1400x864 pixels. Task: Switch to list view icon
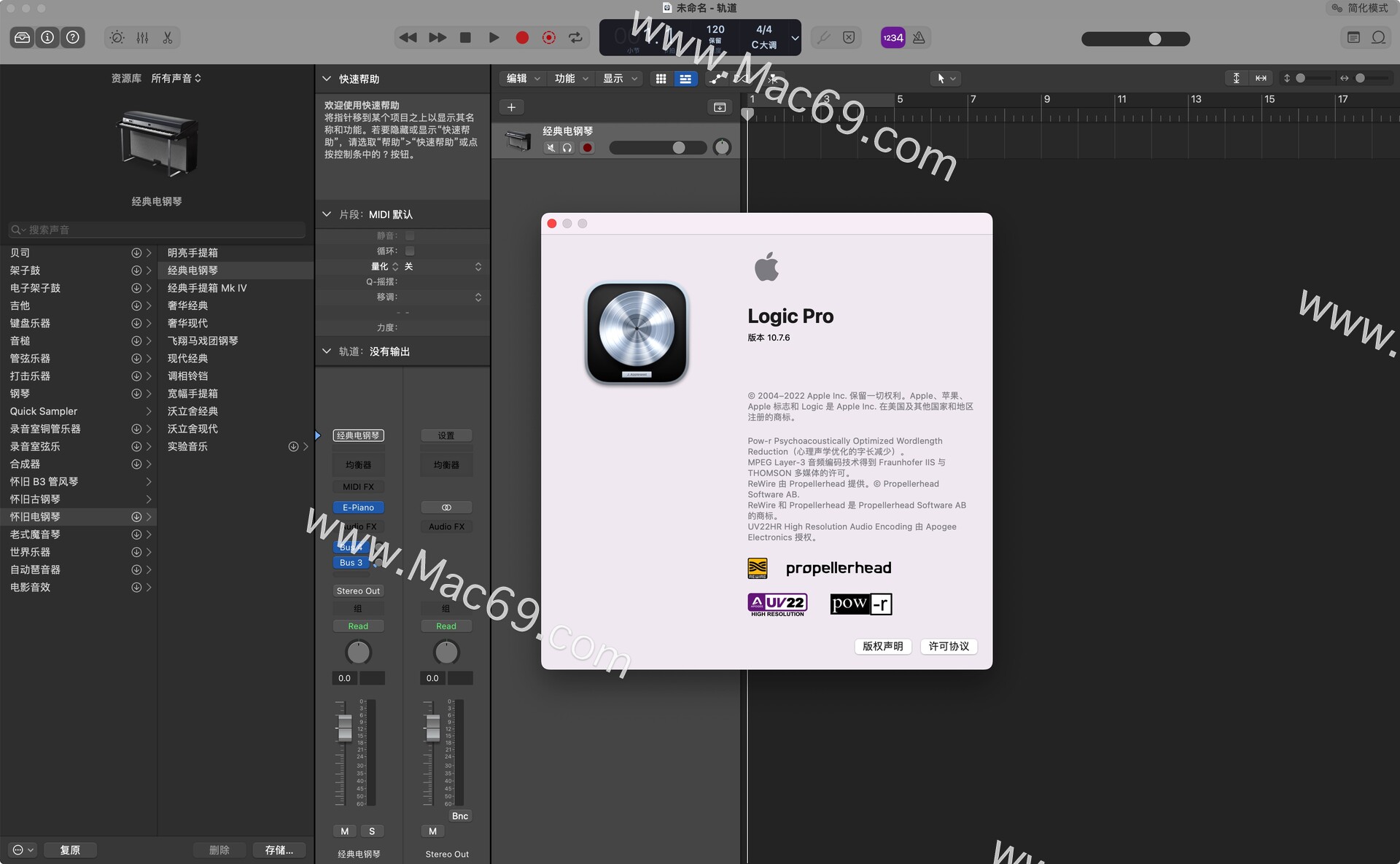point(685,79)
